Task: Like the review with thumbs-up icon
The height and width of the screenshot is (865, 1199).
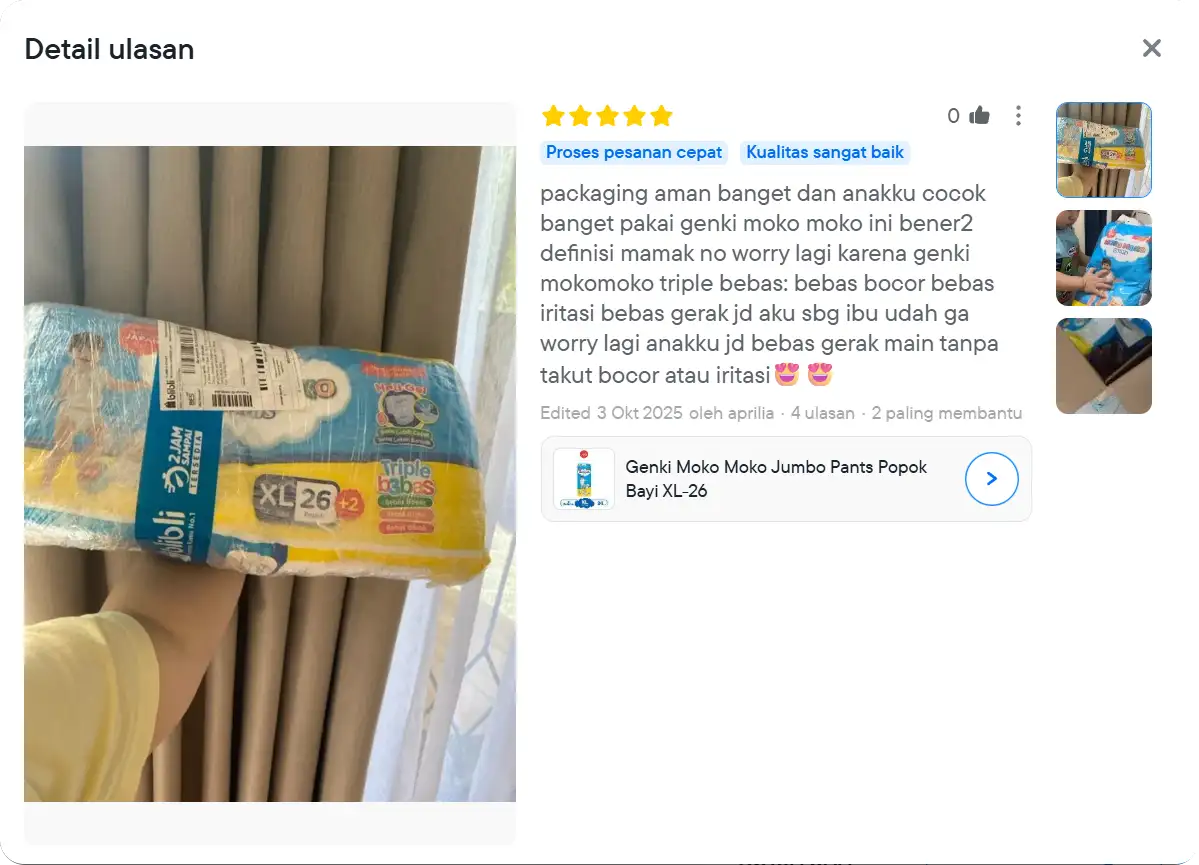Action: (980, 115)
